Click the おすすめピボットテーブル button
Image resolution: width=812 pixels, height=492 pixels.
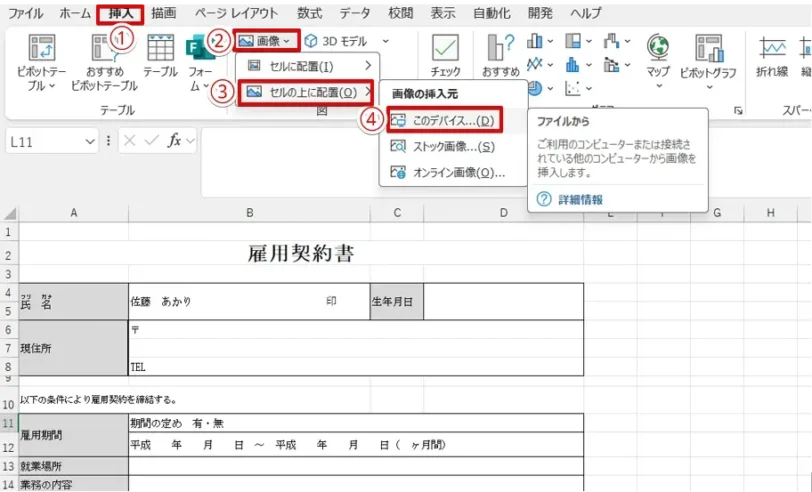[x=105, y=62]
